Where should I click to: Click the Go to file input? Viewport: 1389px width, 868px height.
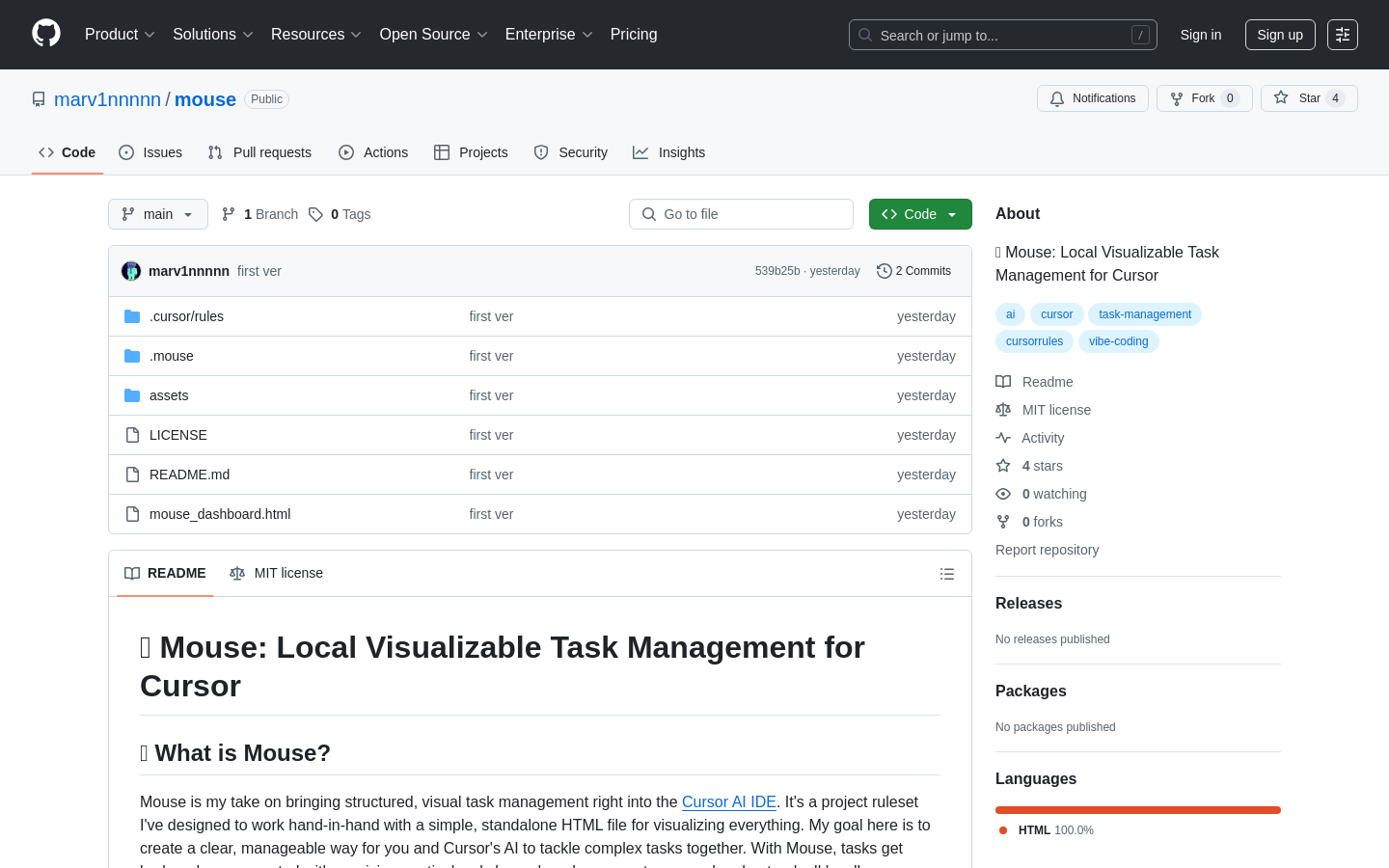(x=741, y=214)
